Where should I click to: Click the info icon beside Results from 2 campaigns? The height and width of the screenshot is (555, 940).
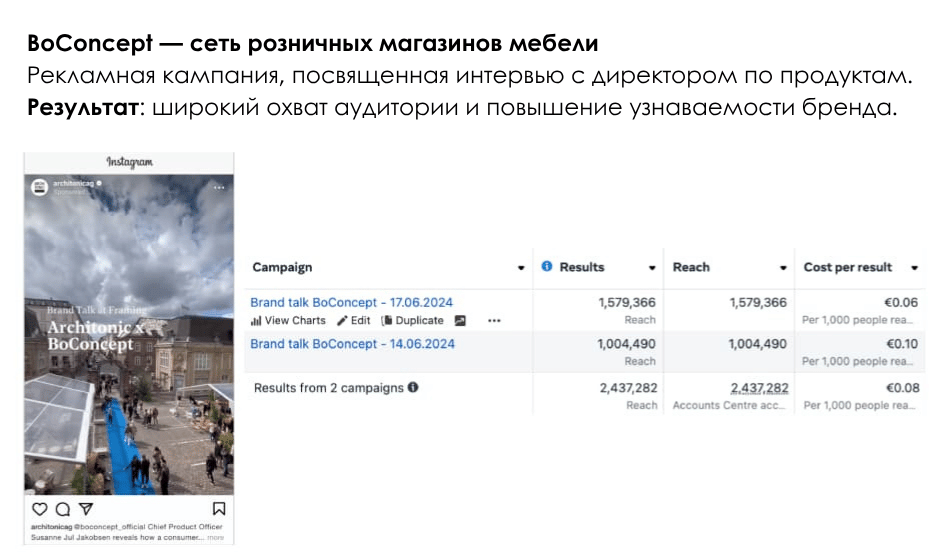(413, 387)
